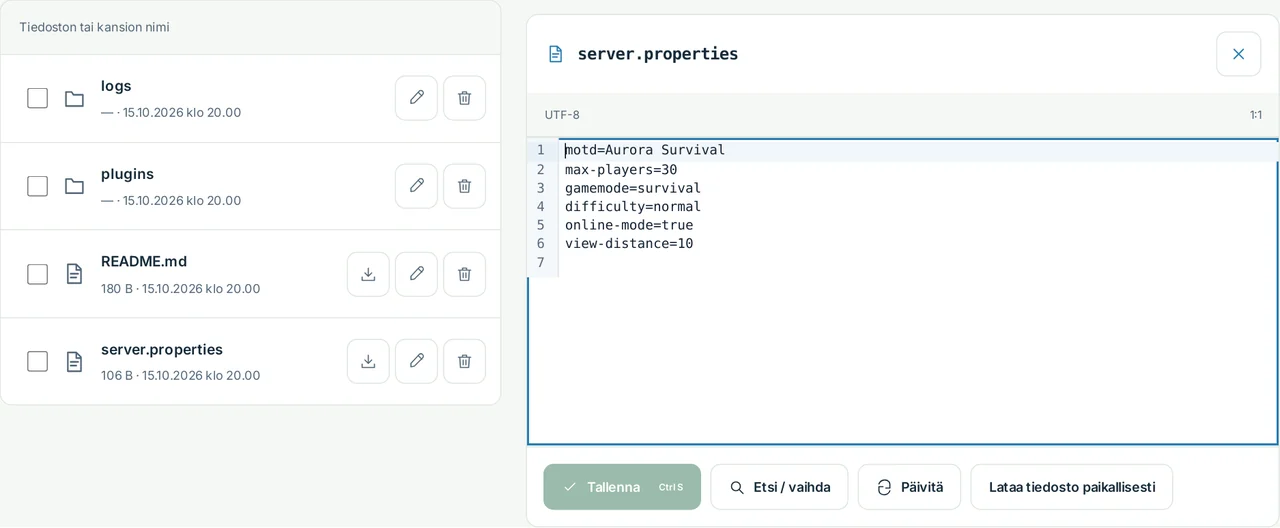Image resolution: width=1280 pixels, height=528 pixels.
Task: Delete server.properties via trash icon
Action: pos(464,361)
